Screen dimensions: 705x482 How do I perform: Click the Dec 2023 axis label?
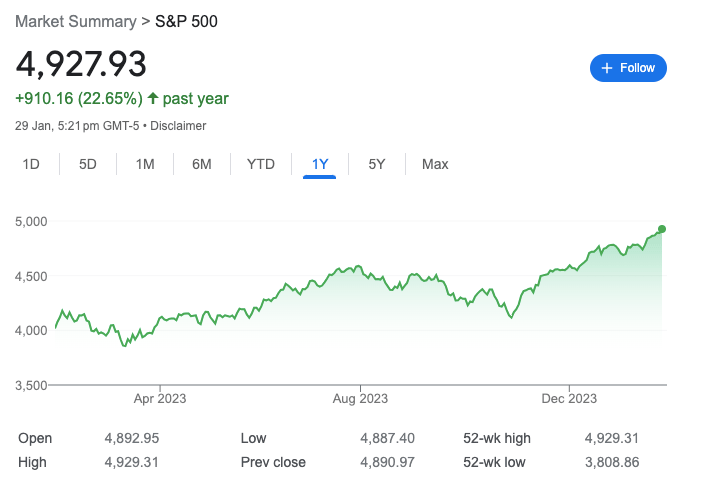(569, 398)
